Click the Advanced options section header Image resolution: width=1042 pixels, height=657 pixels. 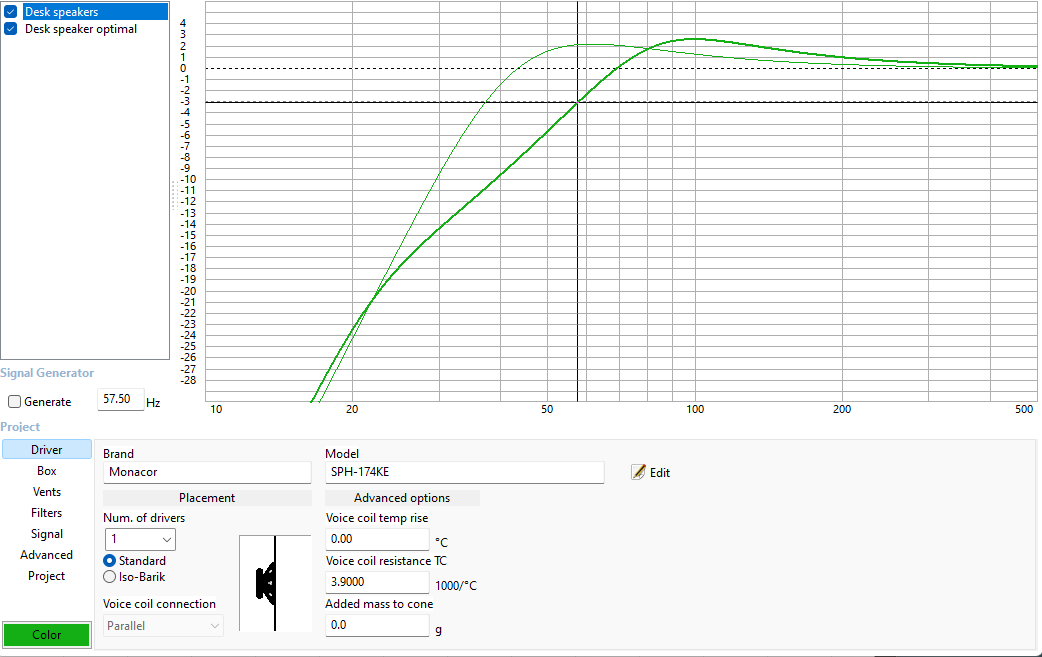[x=402, y=498]
